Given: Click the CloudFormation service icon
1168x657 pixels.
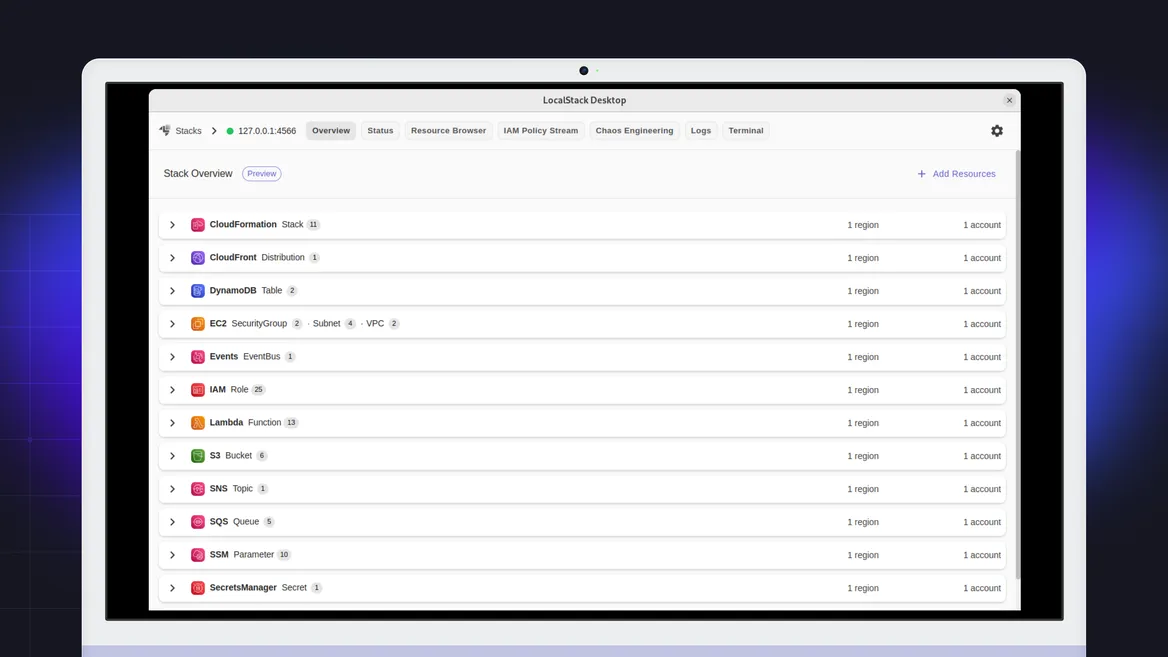Looking at the screenshot, I should (x=197, y=224).
